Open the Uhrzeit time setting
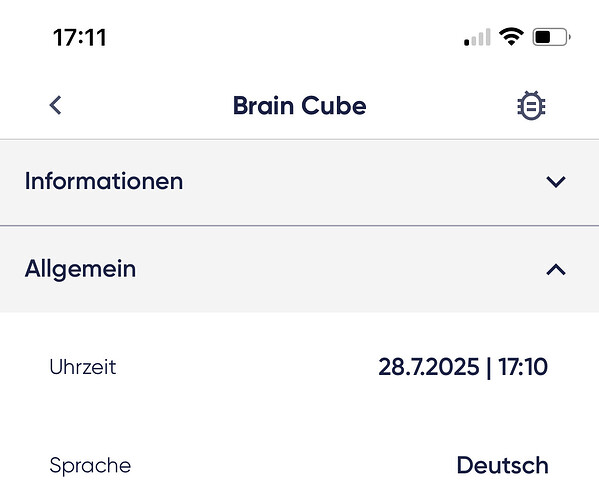Screen dimensions: 599x499 [x=300, y=367]
